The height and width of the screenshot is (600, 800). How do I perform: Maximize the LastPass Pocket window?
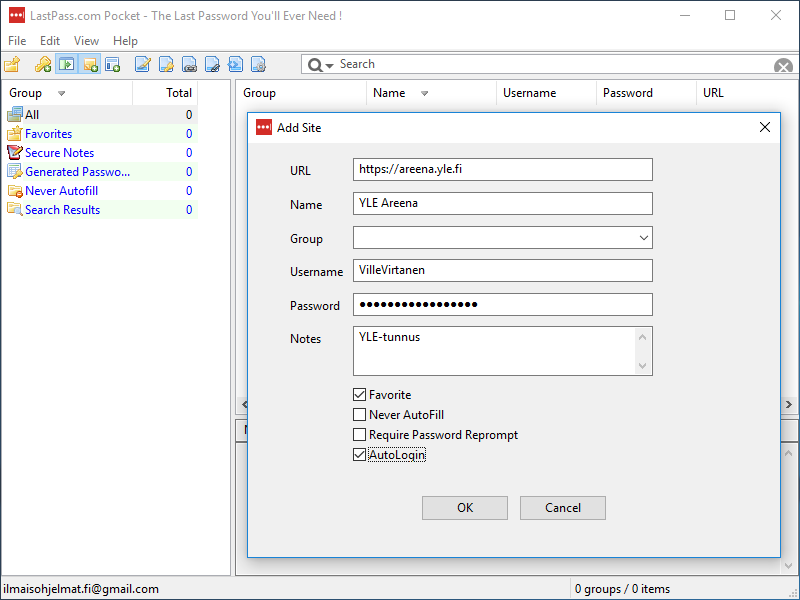point(730,15)
